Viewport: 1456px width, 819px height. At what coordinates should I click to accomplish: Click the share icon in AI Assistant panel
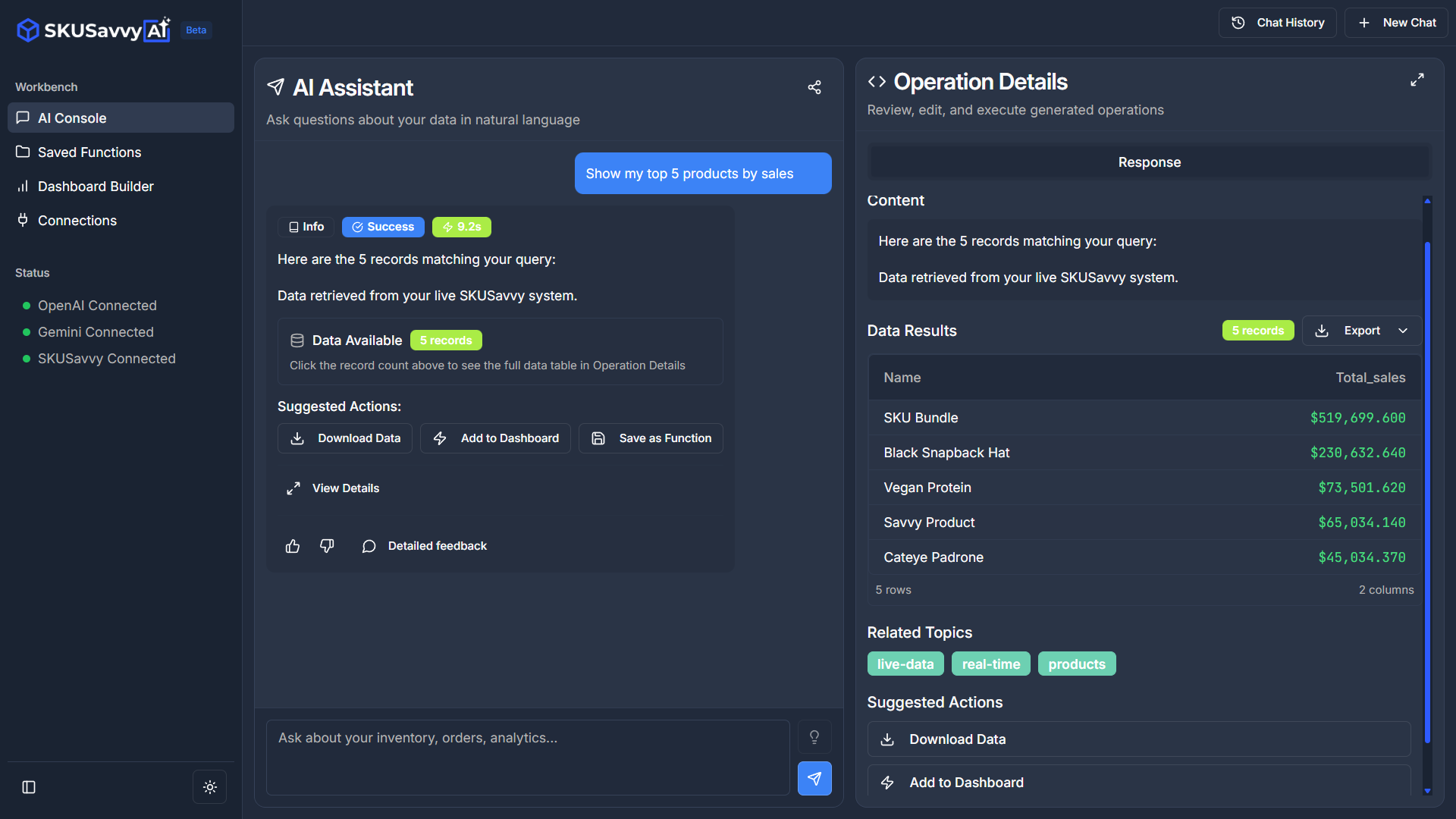click(x=814, y=87)
